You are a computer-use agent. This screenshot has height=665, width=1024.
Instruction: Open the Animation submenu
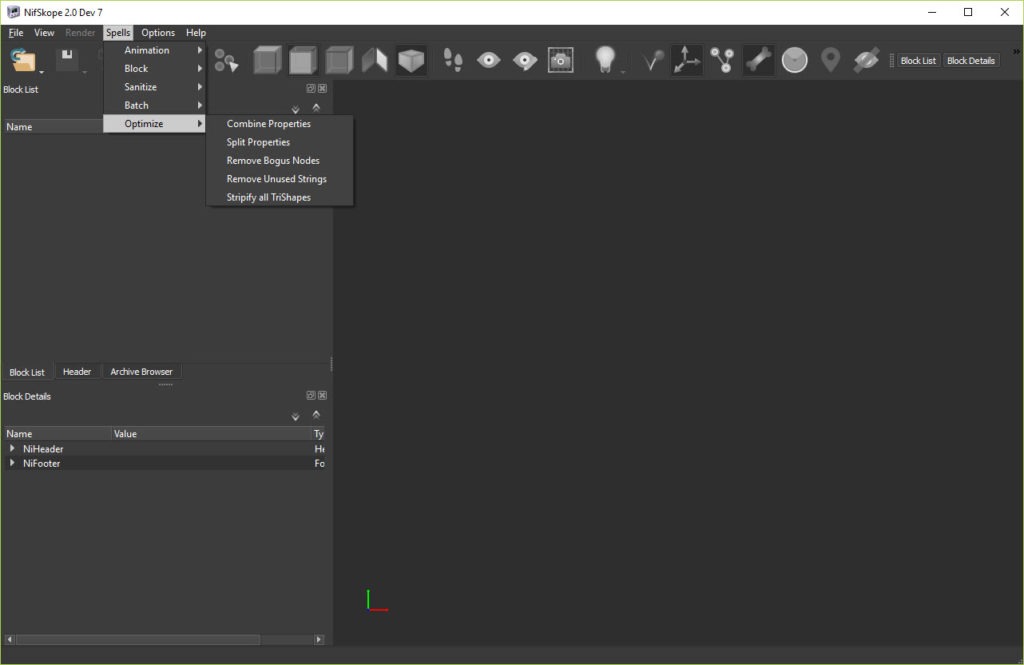pyautogui.click(x=155, y=50)
